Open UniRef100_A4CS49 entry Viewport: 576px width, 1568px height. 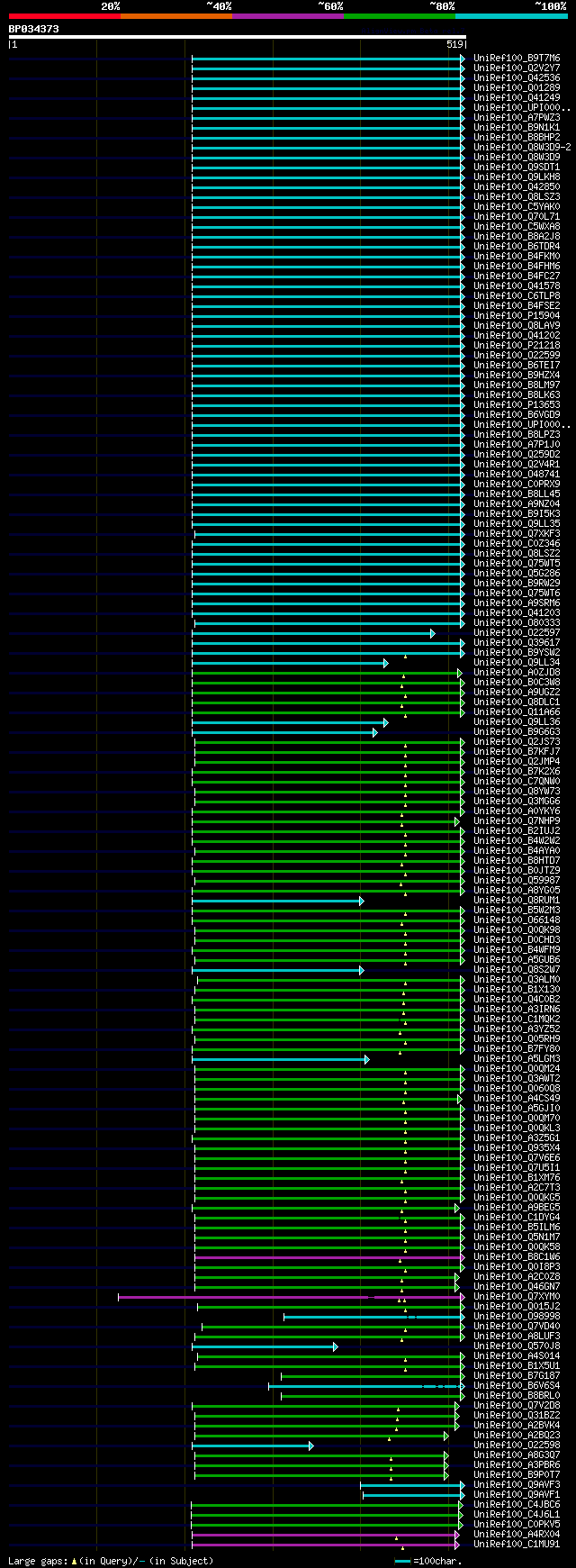click(517, 1099)
